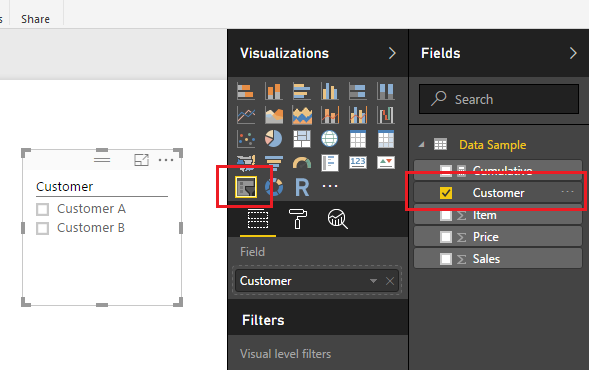The width and height of the screenshot is (589, 370).
Task: Switch to the Format paint roller tab
Action: 298,219
